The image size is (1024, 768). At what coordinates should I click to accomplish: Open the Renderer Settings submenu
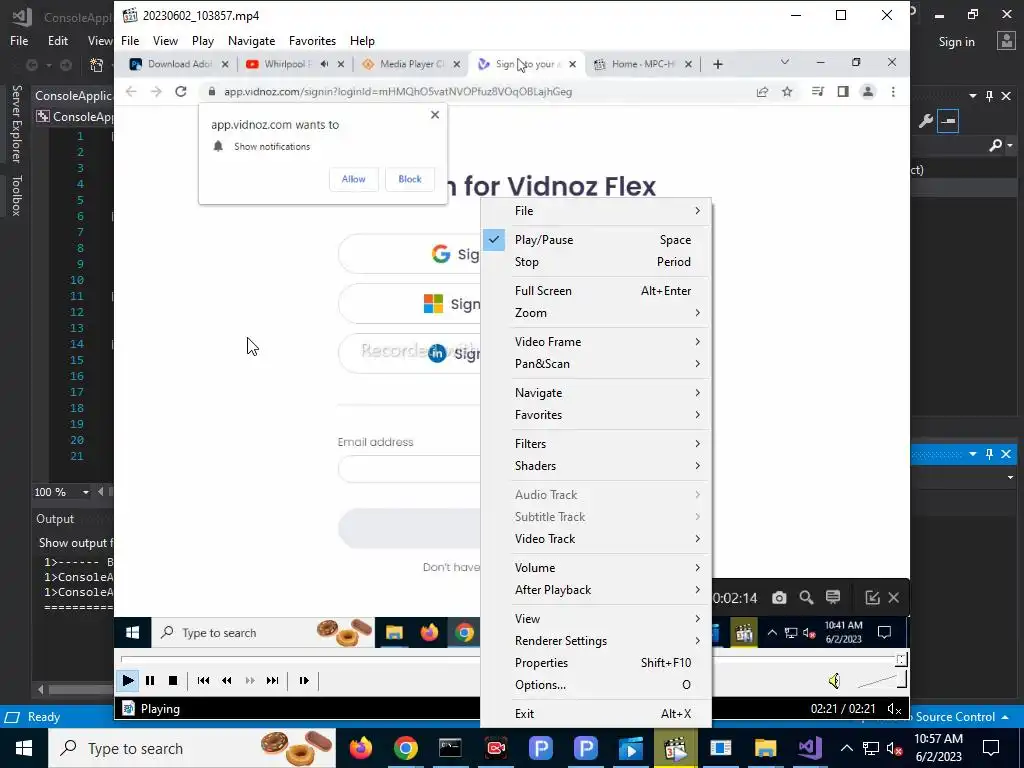point(596,641)
